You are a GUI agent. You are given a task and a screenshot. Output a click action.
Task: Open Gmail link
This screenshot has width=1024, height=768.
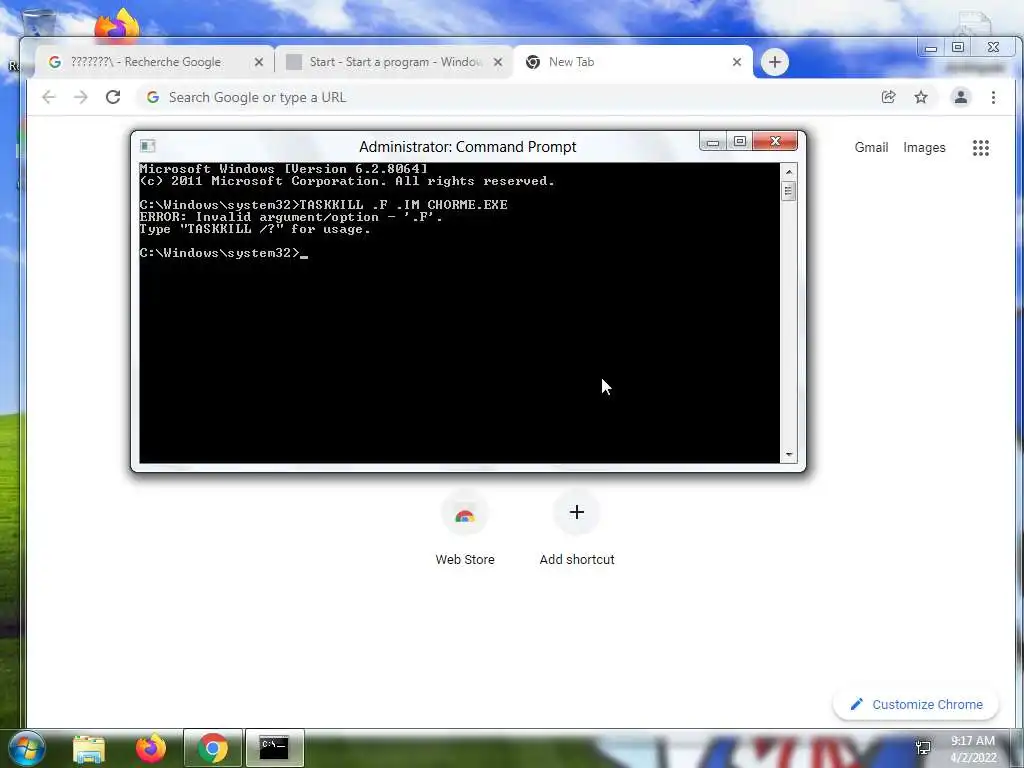tap(871, 148)
